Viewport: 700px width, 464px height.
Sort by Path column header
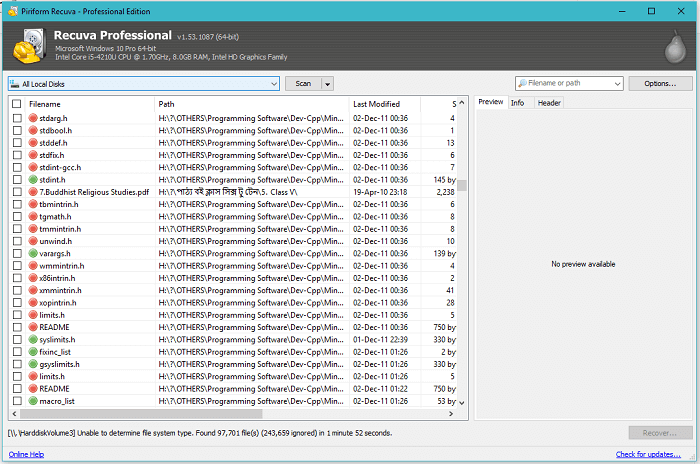(251, 104)
